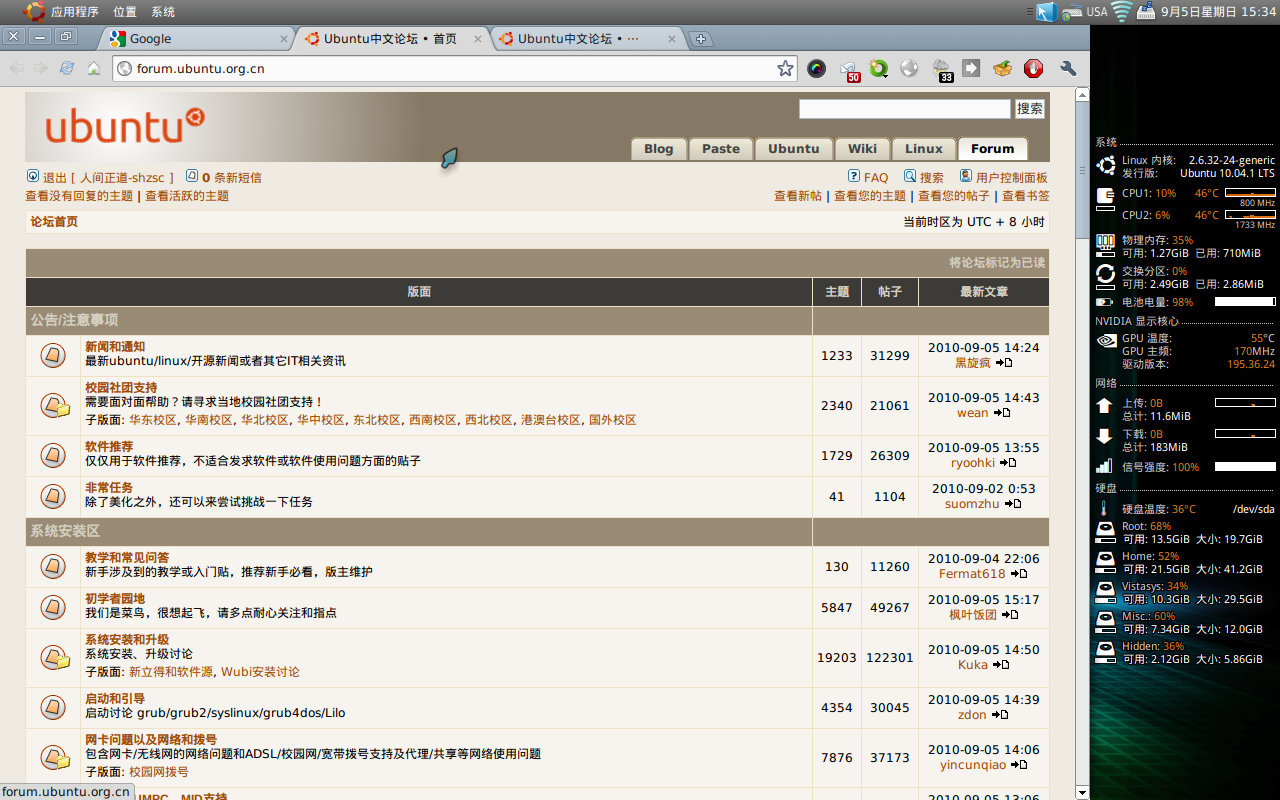Click the forum icon beside 启动和引导
This screenshot has width=1280, height=800.
(x=53, y=707)
